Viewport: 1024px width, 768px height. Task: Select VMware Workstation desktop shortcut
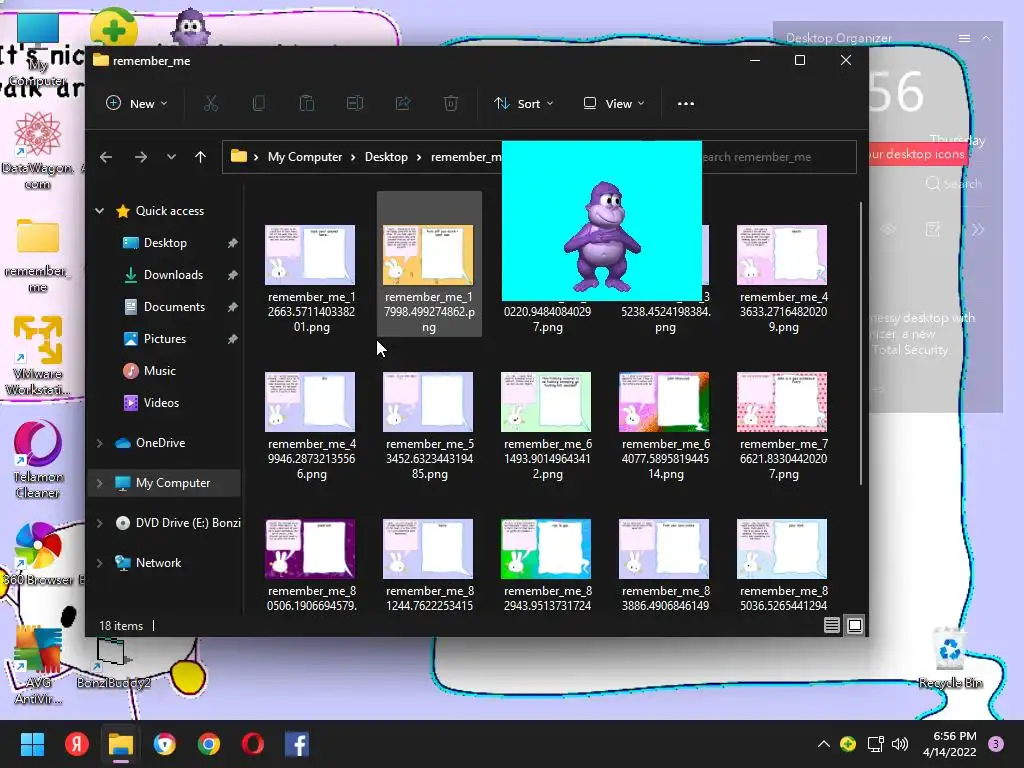(38, 355)
